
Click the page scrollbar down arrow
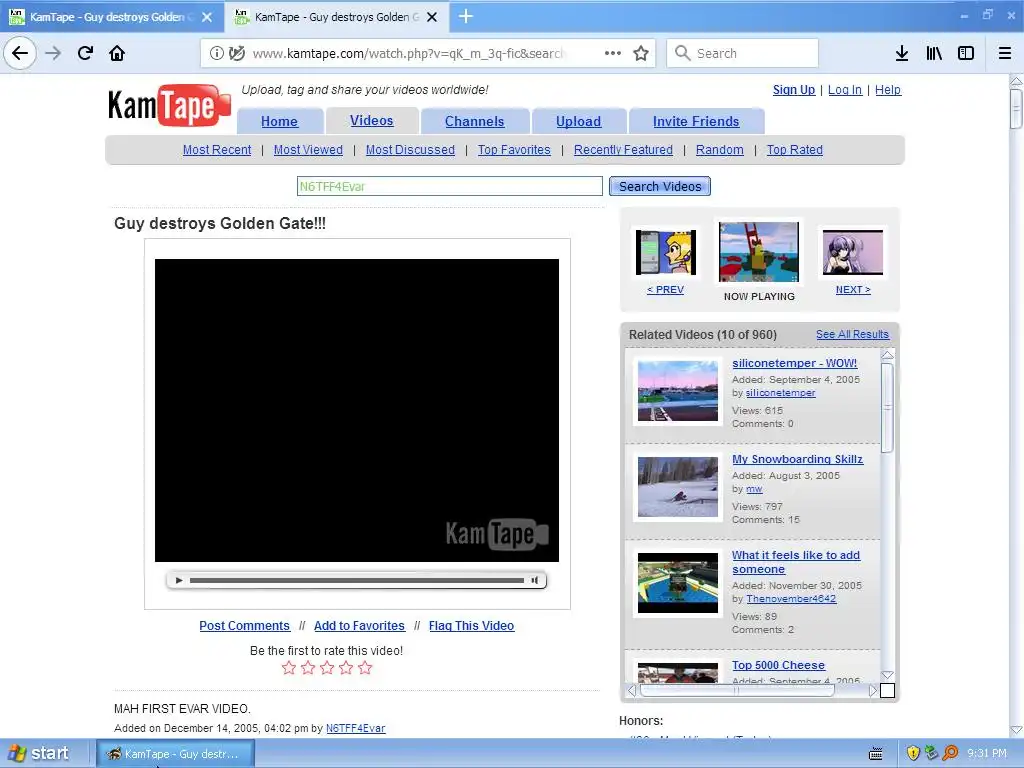pos(1016,730)
